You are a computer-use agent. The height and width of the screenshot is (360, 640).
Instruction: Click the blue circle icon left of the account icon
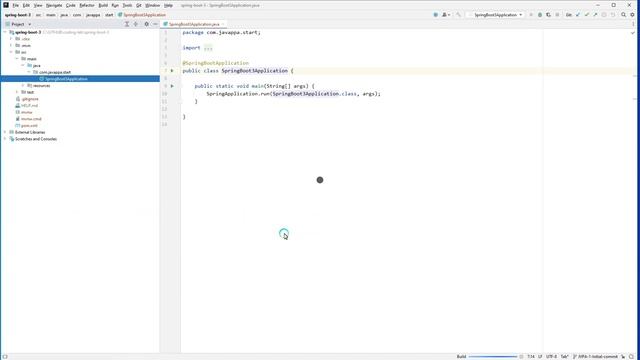pos(436,15)
